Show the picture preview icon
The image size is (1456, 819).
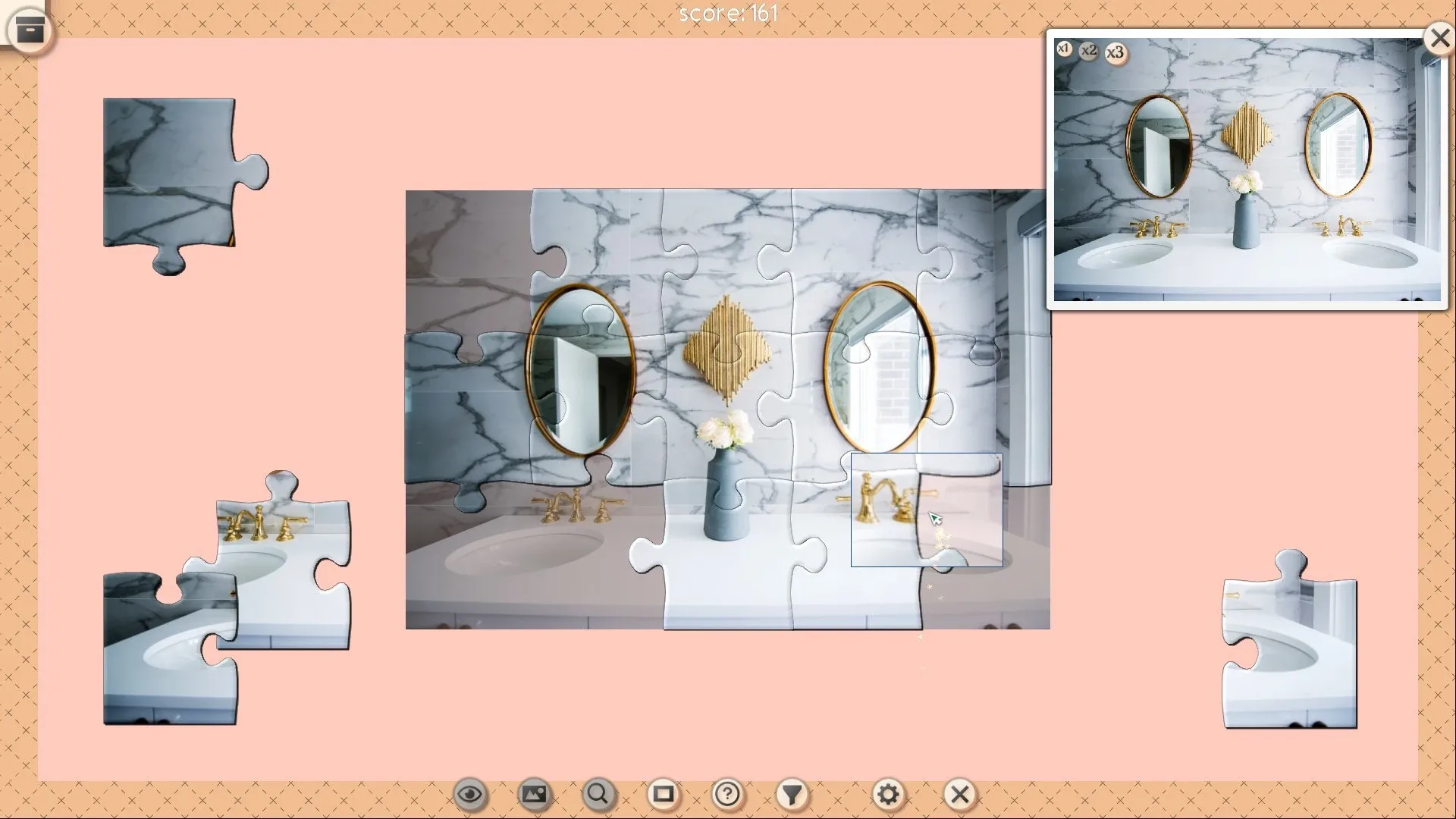click(535, 794)
